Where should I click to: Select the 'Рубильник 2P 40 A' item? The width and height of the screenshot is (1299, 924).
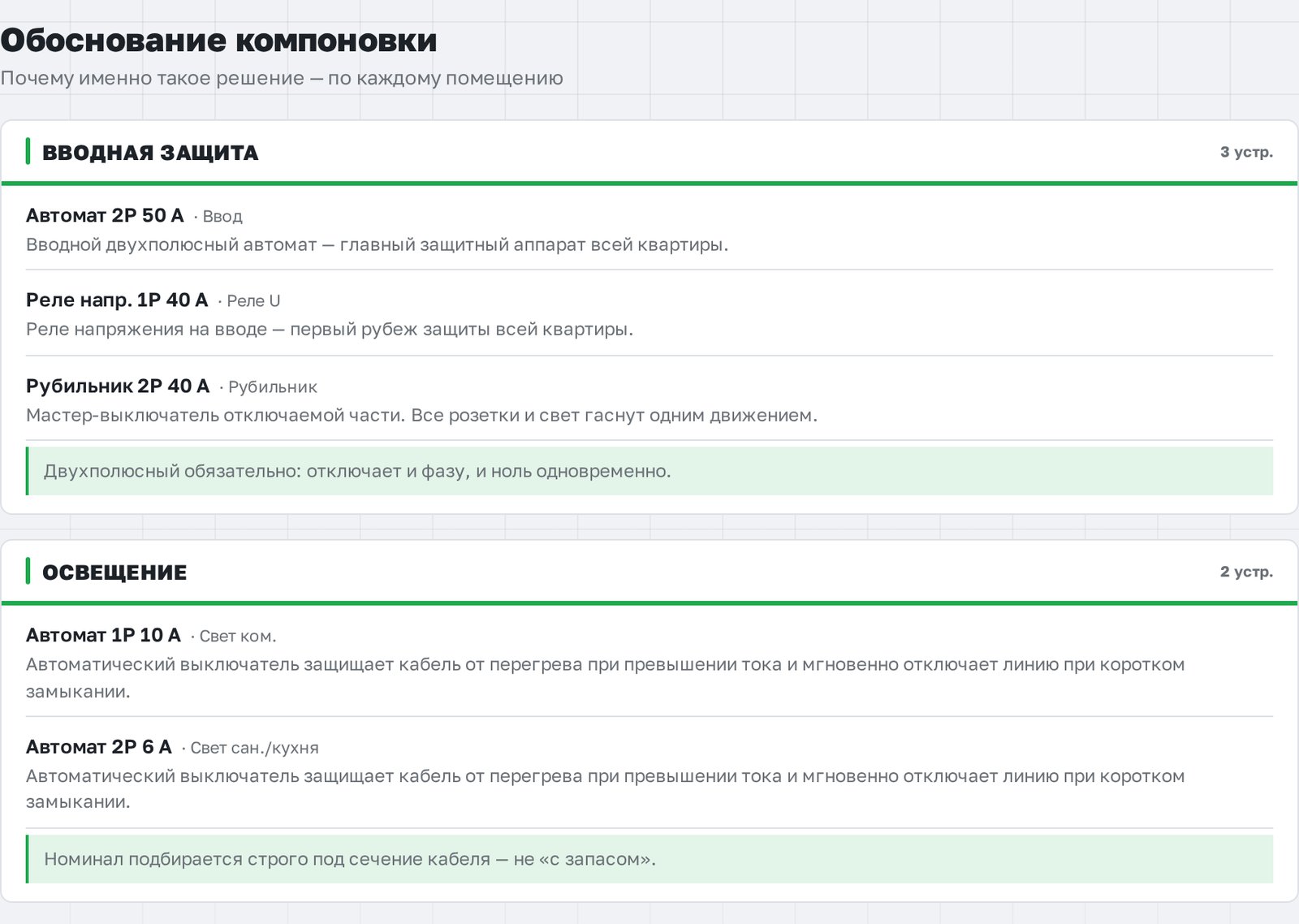118,386
